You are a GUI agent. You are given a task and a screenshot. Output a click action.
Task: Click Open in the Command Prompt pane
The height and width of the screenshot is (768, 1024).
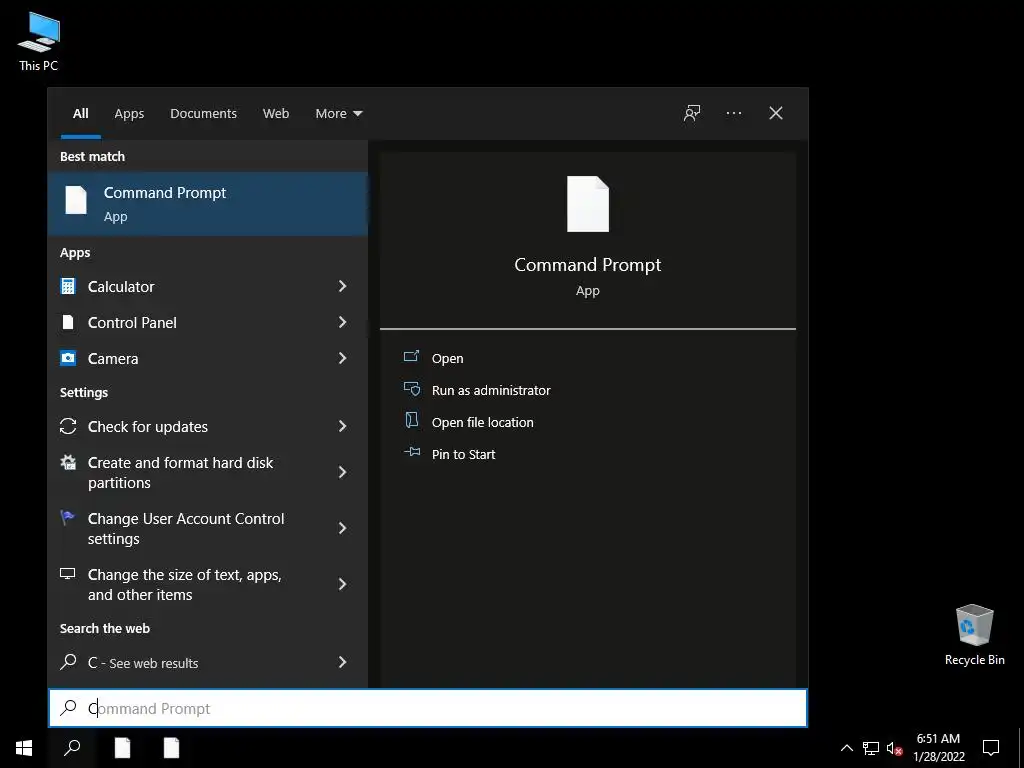(x=447, y=359)
